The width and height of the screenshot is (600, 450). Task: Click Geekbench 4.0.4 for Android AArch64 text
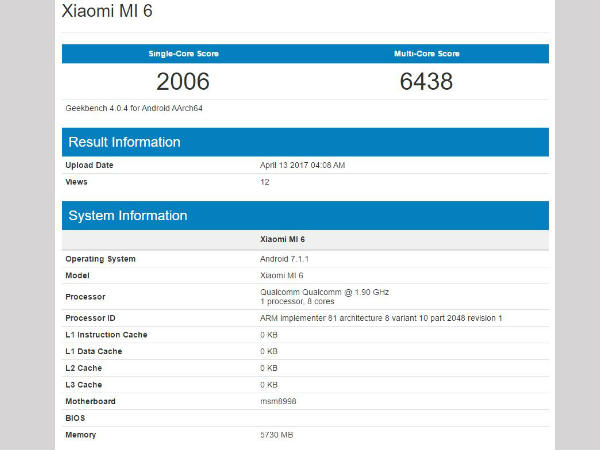(134, 108)
